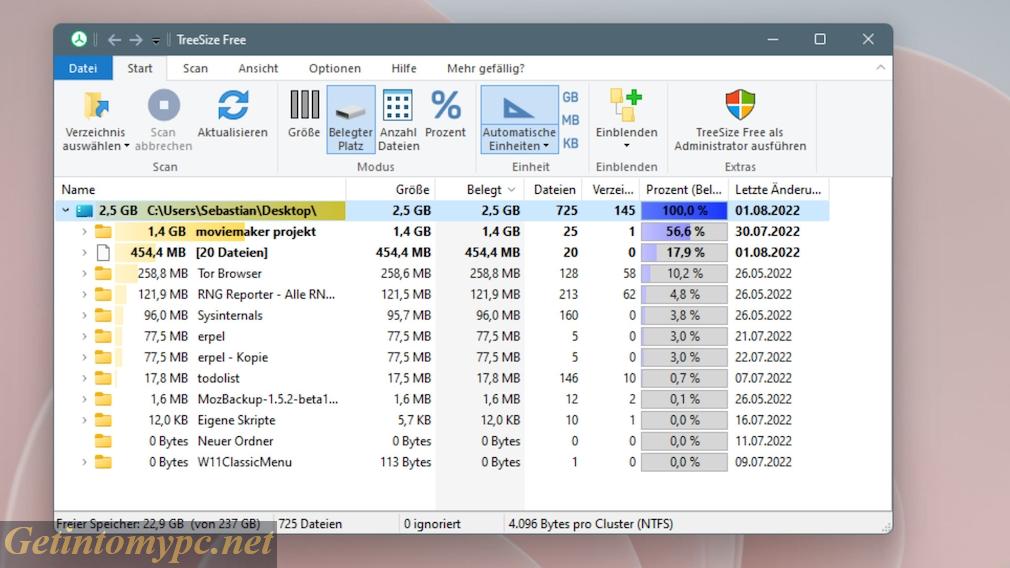Open the quick access toolbar dropdown

point(156,41)
